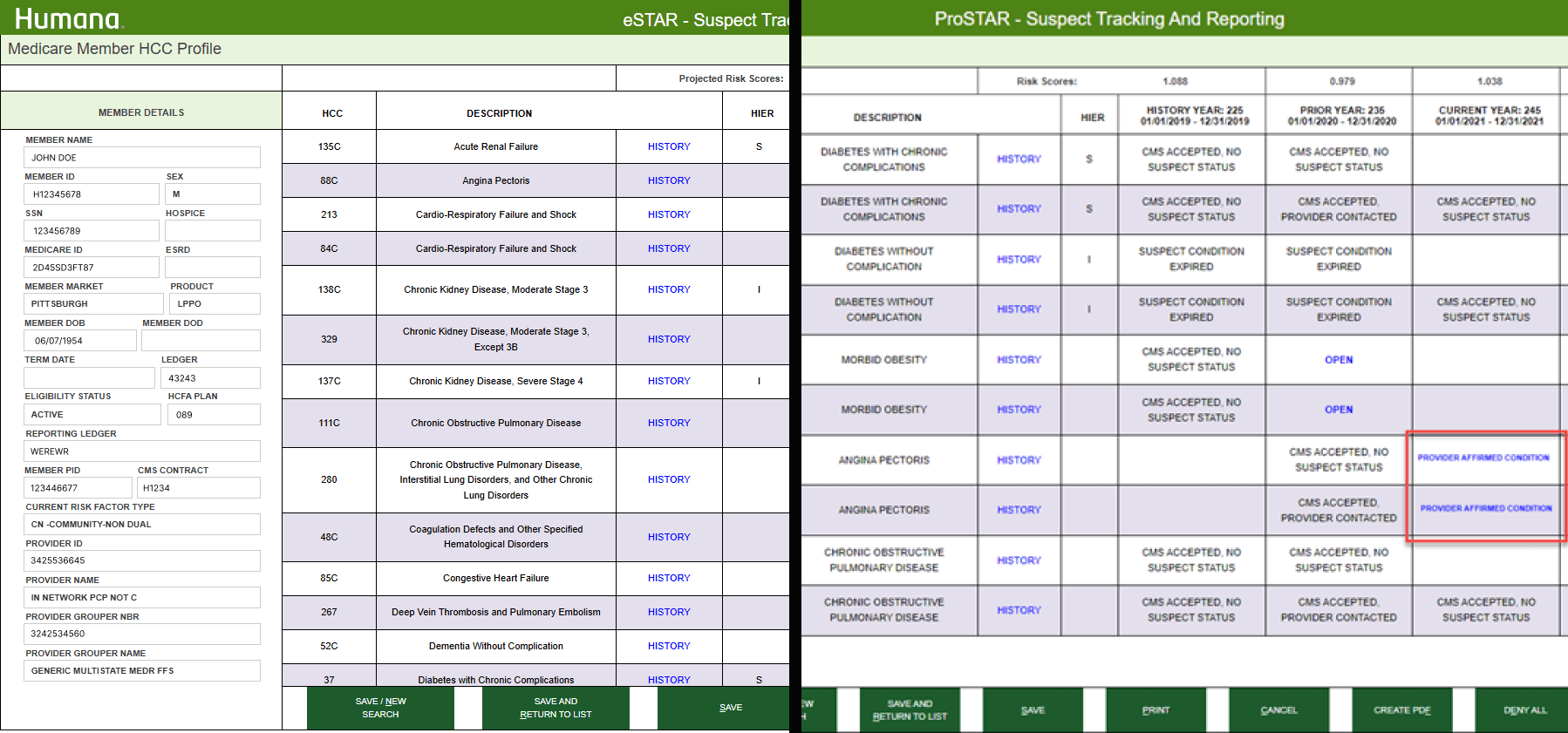This screenshot has width=1568, height=733.
Task: Click the CMS Contract field H1234
Action: [199, 488]
